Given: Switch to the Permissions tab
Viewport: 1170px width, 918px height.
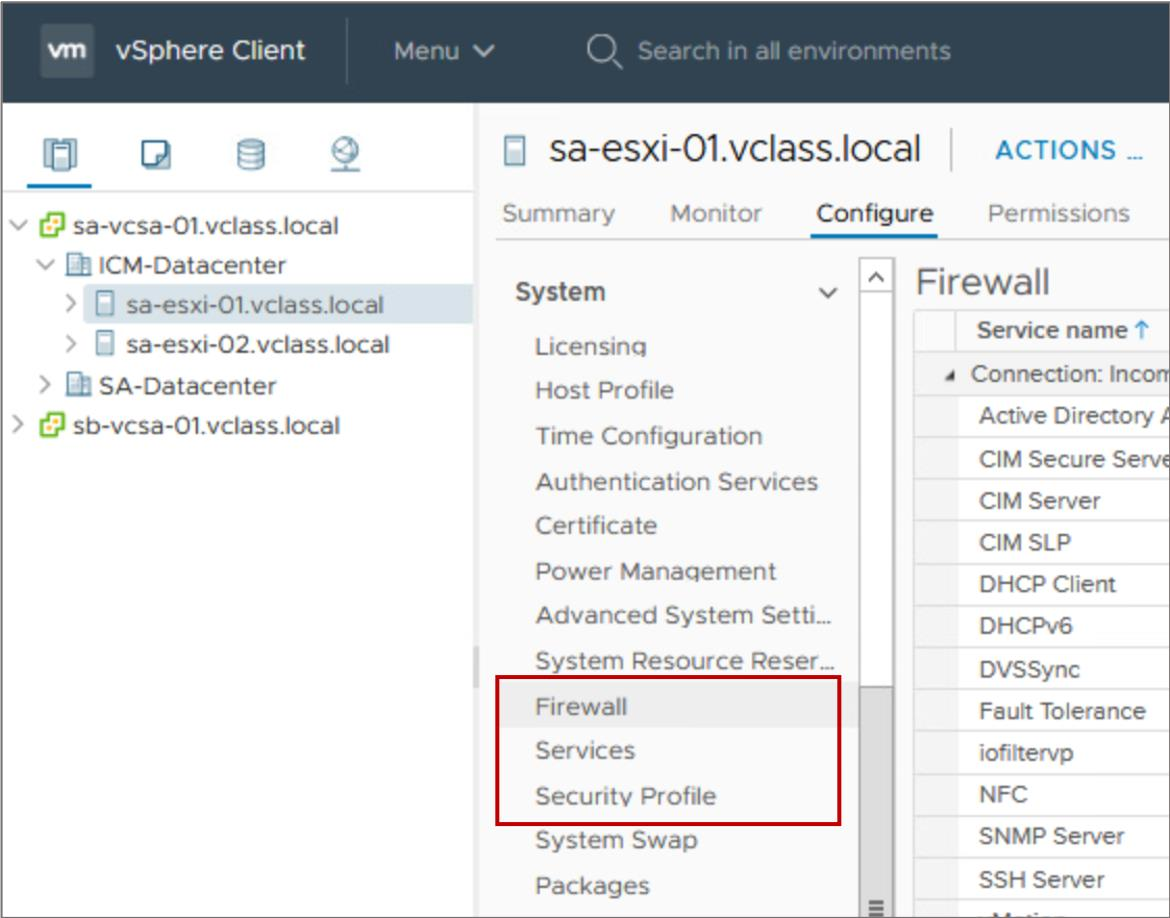Looking at the screenshot, I should (1058, 213).
